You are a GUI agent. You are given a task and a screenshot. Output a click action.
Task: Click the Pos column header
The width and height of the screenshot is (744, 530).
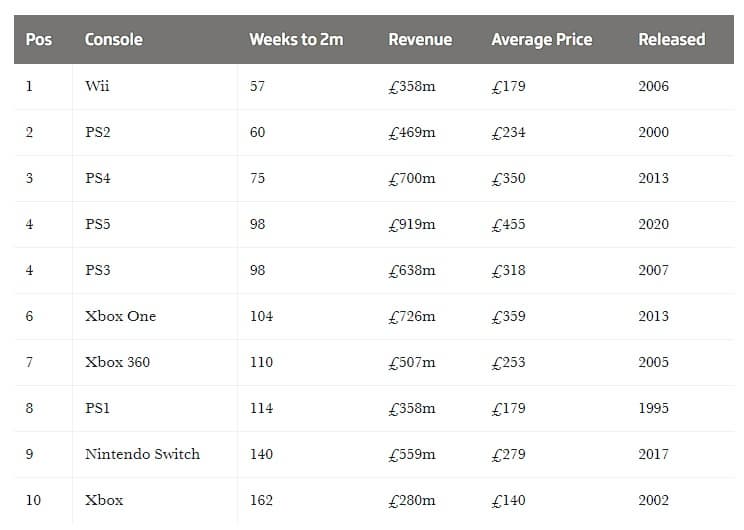[39, 40]
